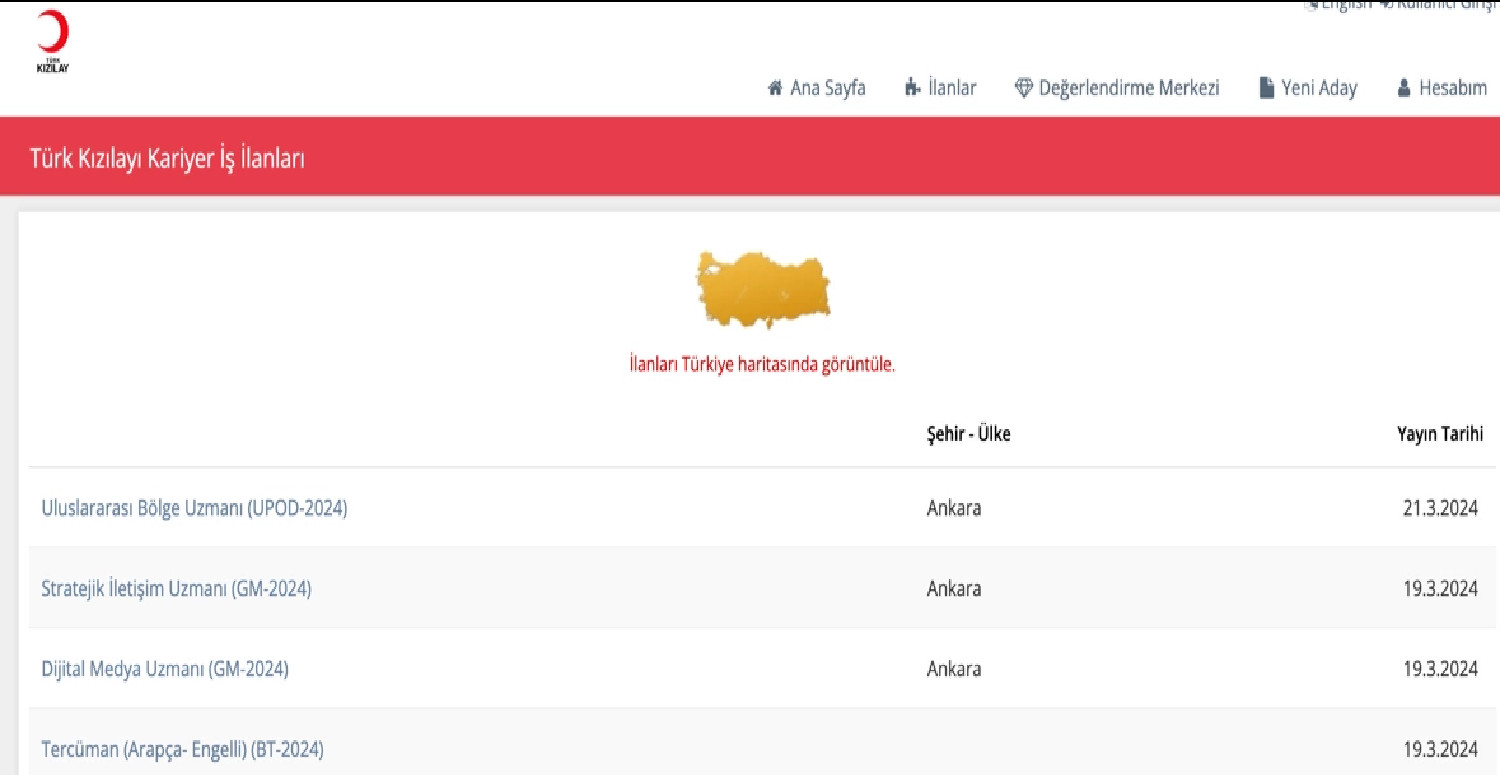The height and width of the screenshot is (775, 1500).
Task: Open the Uluslararası Bölge Uzmanı (UPOD-2024) listing
Action: tap(194, 508)
